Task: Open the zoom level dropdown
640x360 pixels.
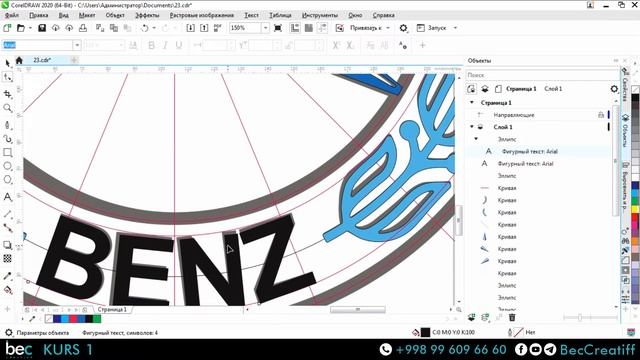Action: click(265, 28)
